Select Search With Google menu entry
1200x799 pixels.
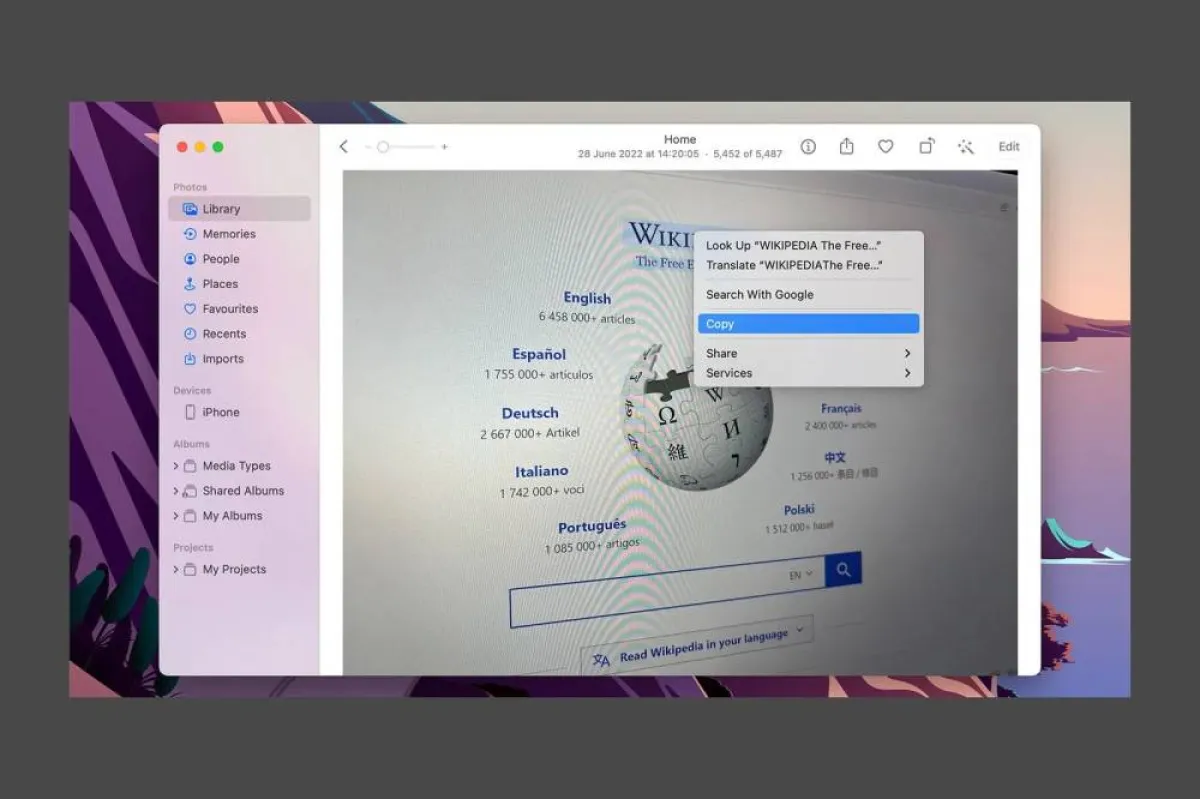[x=759, y=295]
